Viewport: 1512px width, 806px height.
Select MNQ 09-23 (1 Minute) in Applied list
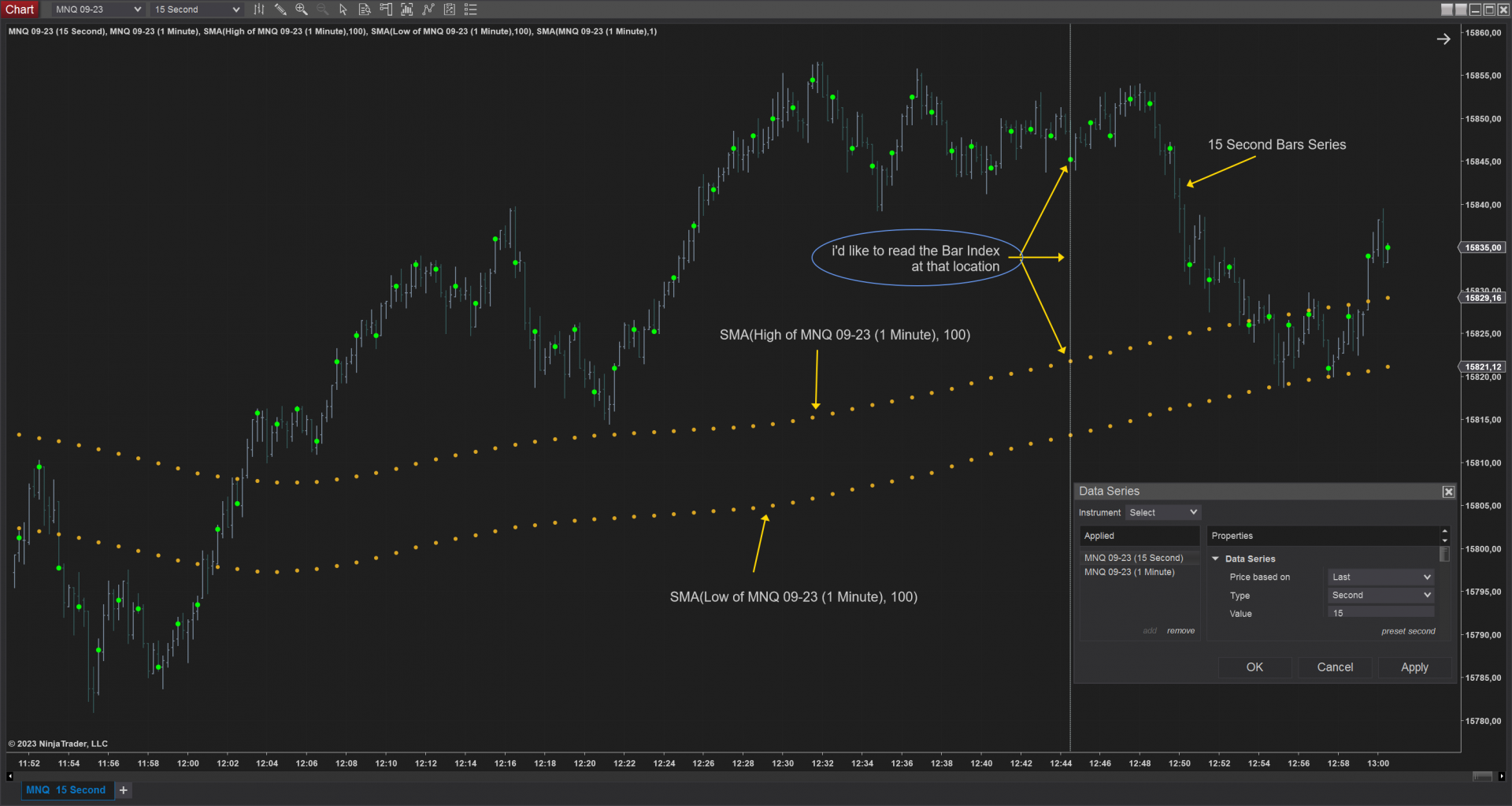point(1140,572)
